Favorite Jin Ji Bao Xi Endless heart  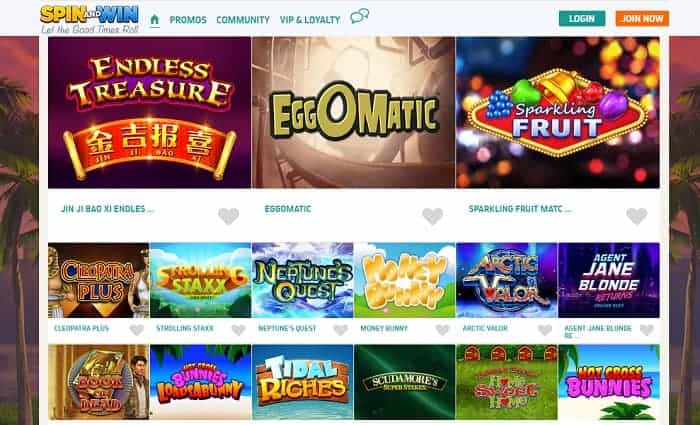coord(229,217)
